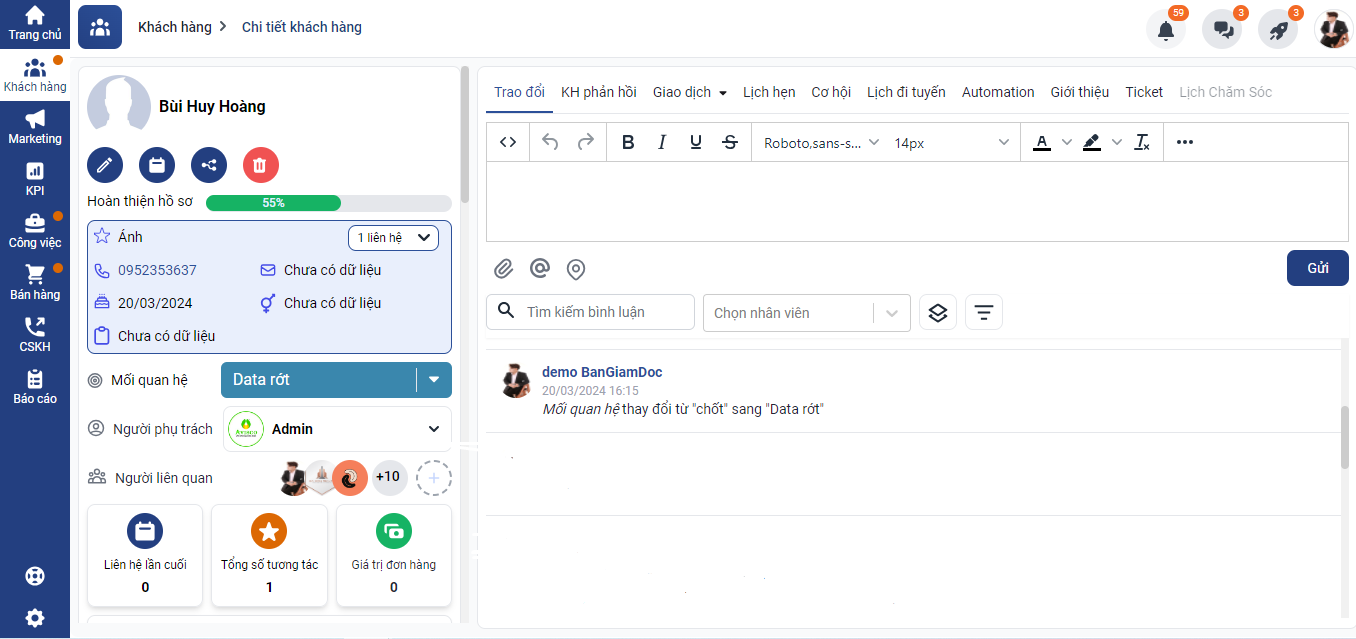The image size is (1356, 639).
Task: Toggle the layers stack icon beside the filter
Action: (938, 312)
